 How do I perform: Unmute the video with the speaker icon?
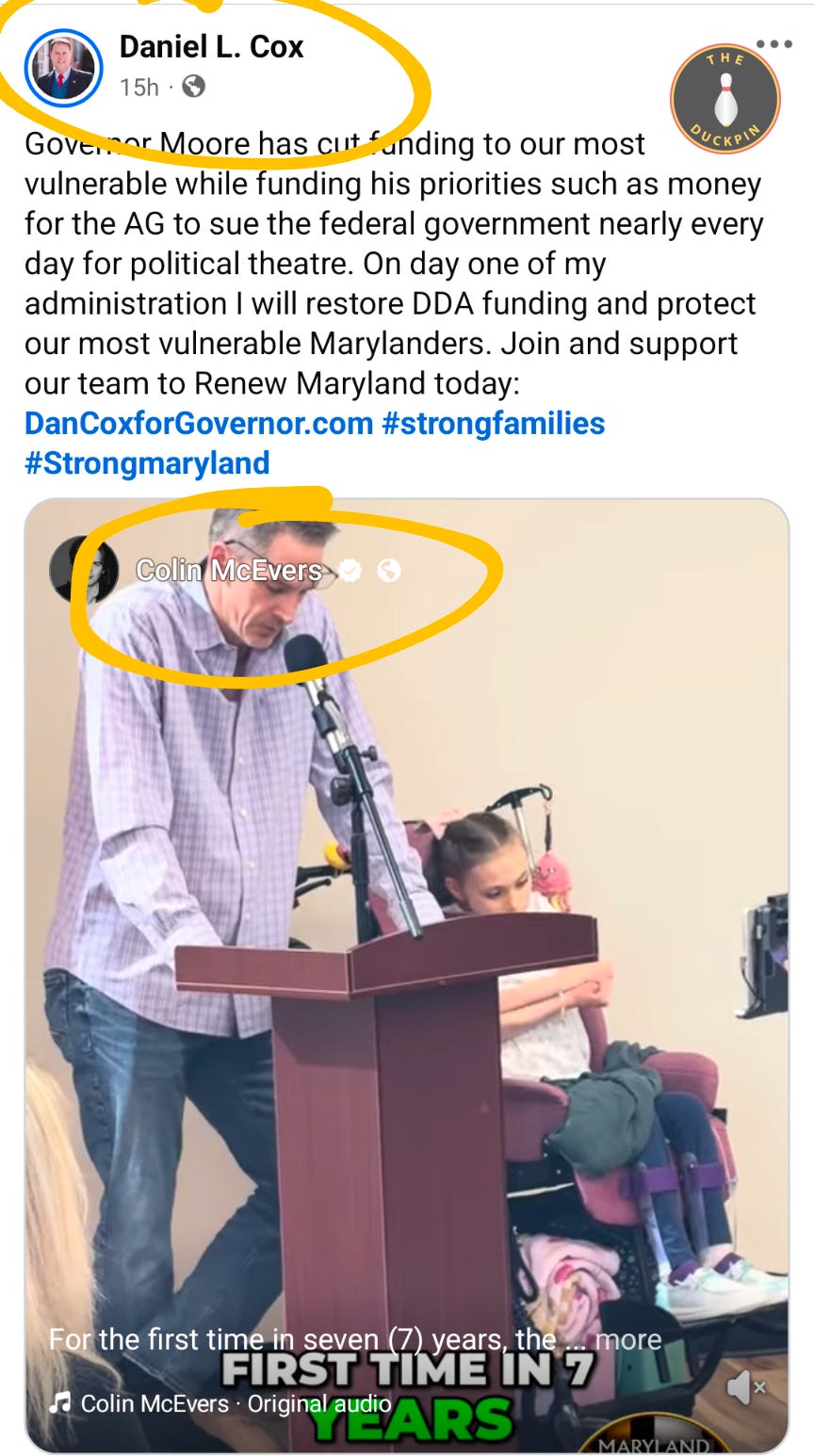coord(745,1388)
